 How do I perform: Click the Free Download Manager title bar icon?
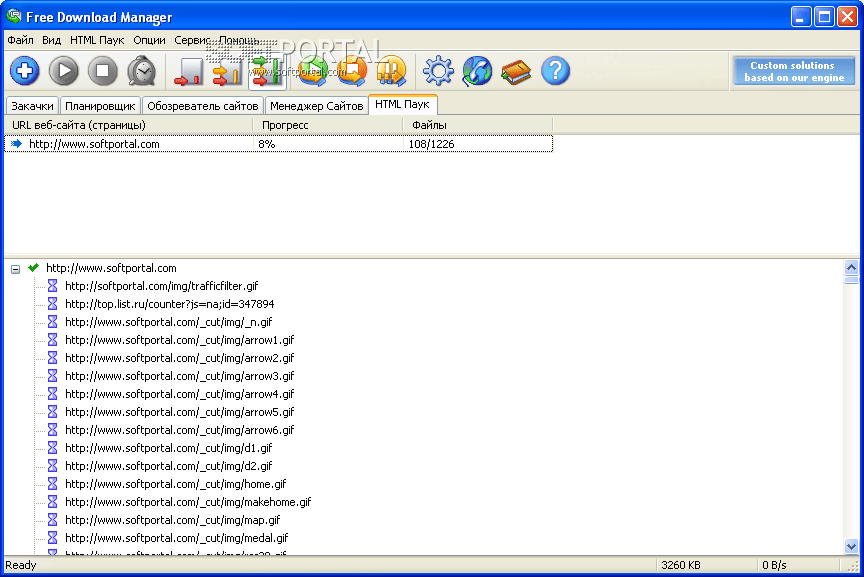(x=14, y=16)
